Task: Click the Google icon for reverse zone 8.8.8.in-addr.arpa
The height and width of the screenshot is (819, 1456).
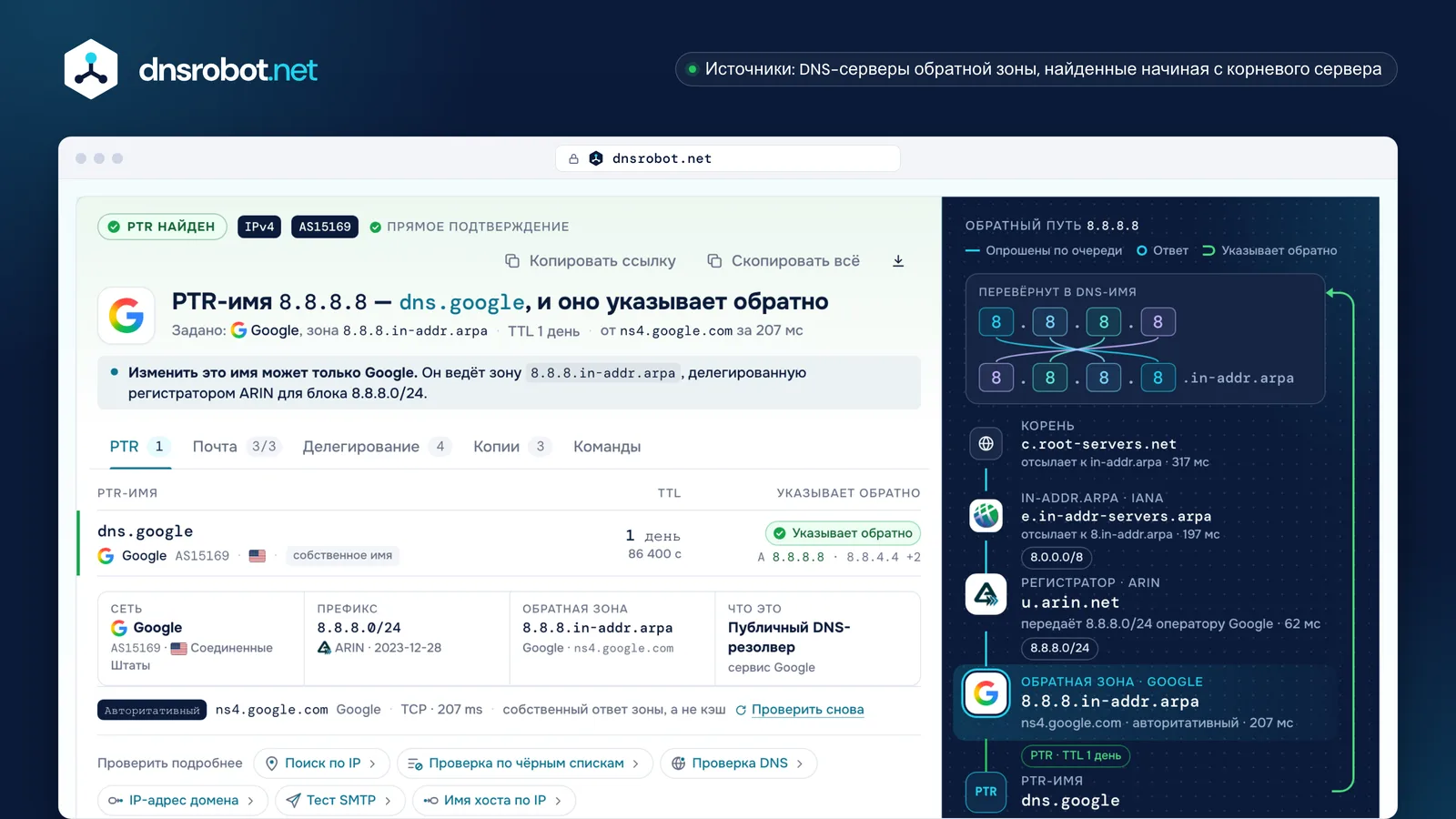Action: (x=986, y=693)
